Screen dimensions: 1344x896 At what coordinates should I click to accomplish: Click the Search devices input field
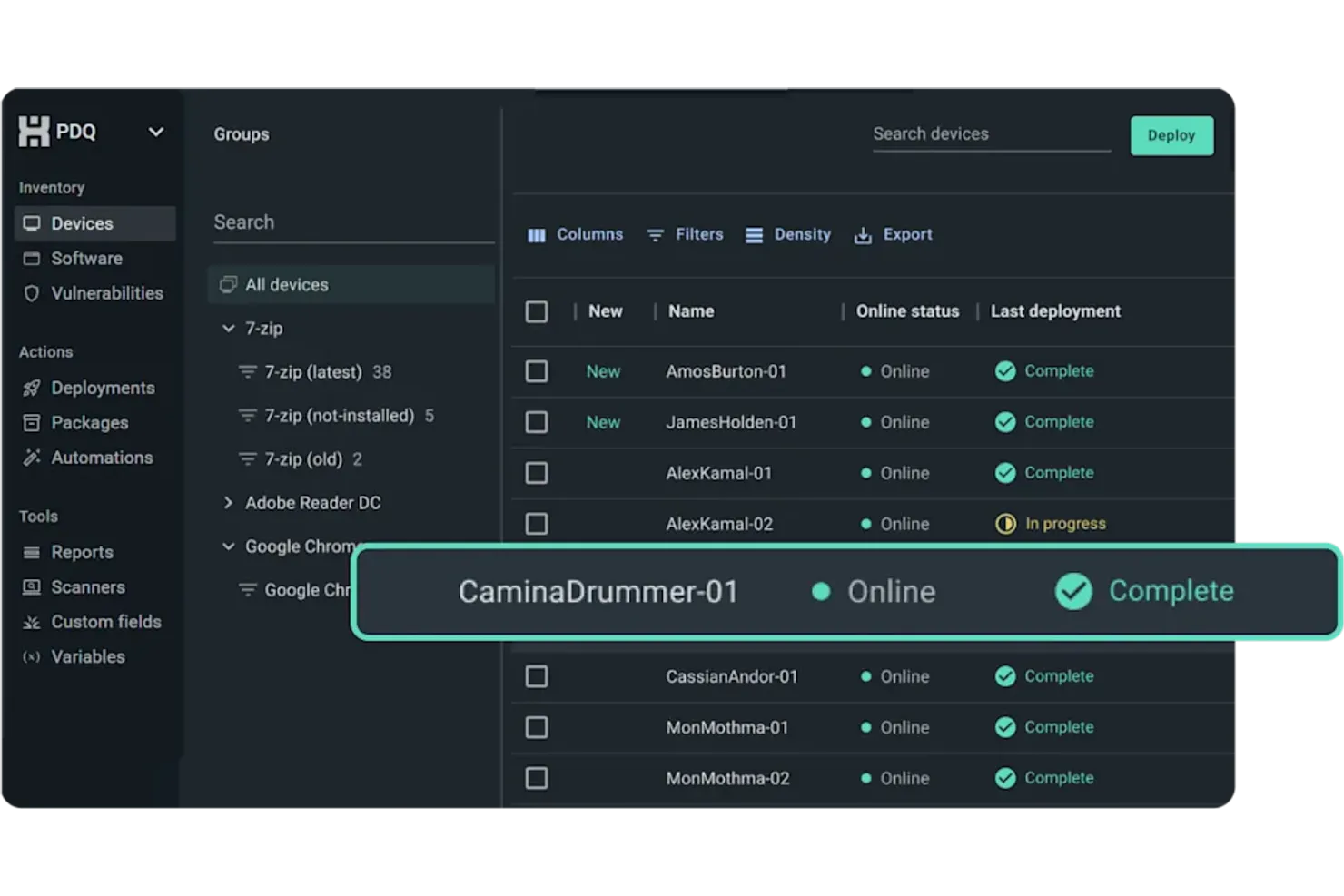click(990, 133)
